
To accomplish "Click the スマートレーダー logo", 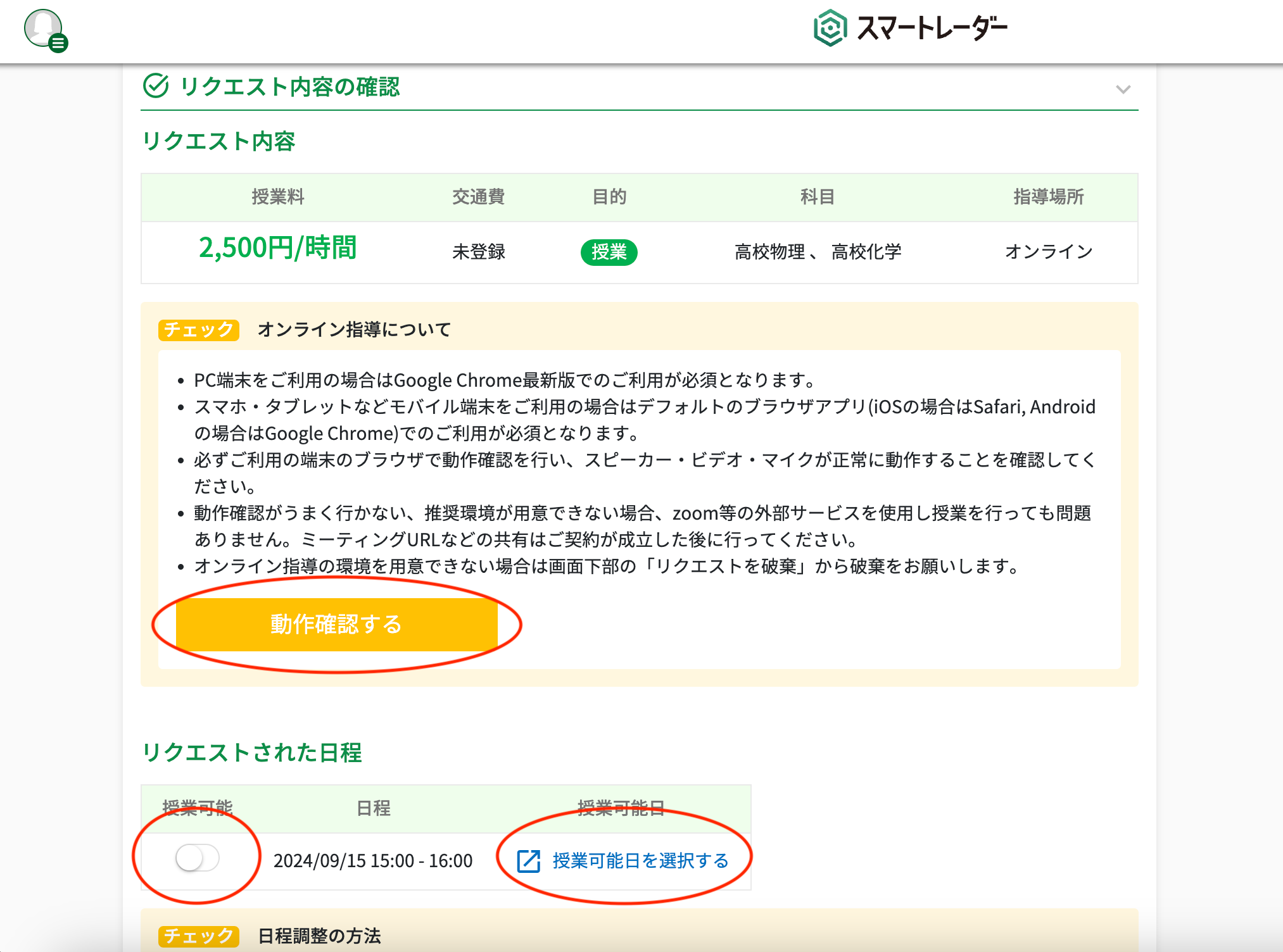I will pos(911,28).
